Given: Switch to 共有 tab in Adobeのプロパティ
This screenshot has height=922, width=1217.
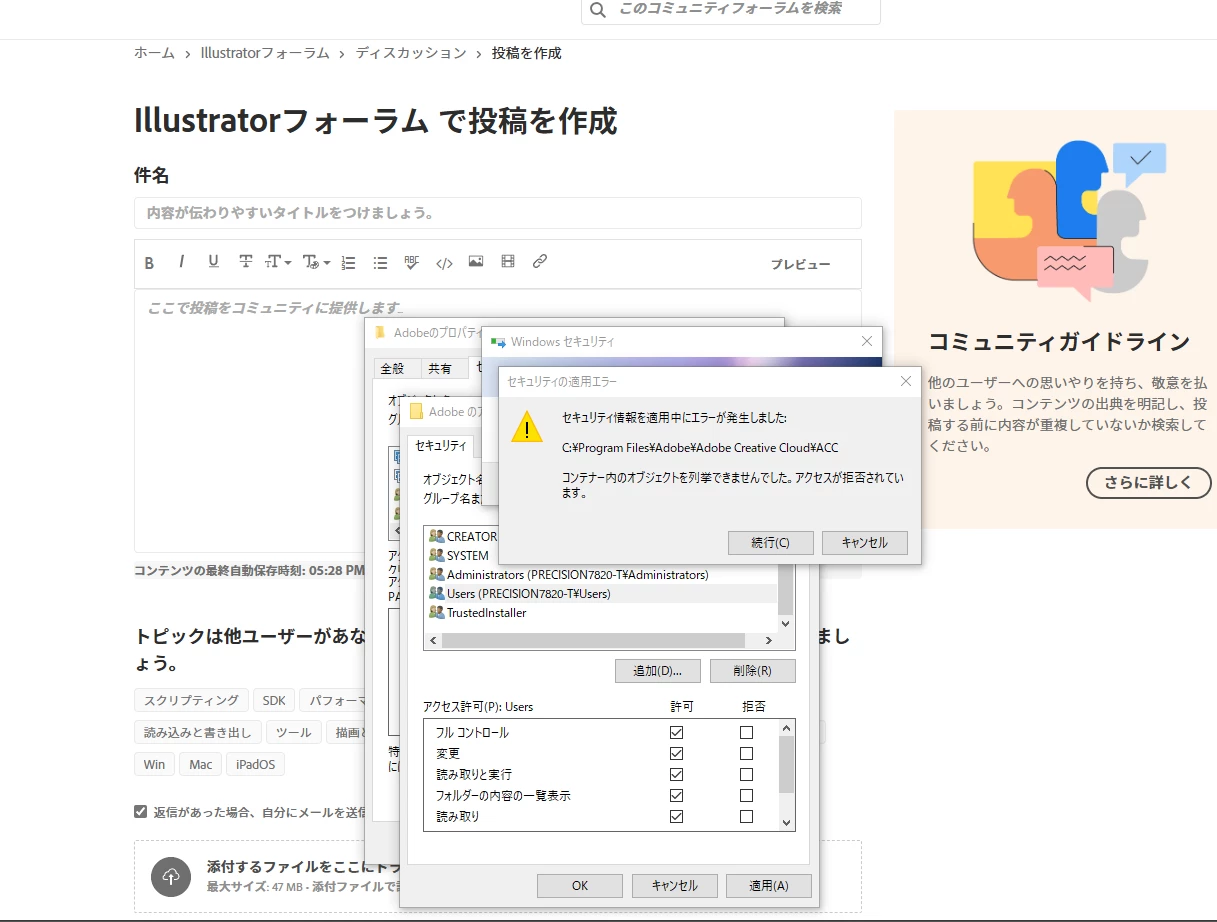Looking at the screenshot, I should click(x=440, y=368).
